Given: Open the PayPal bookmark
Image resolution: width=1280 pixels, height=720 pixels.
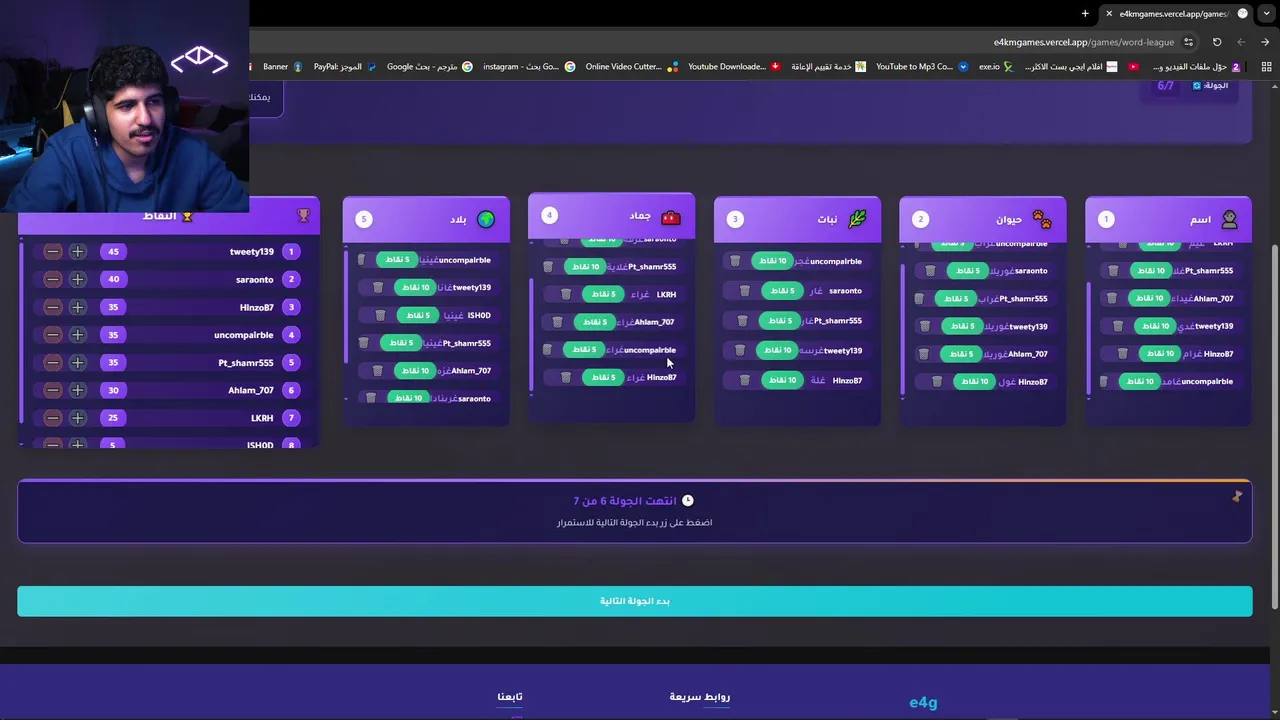Looking at the screenshot, I should tap(345, 67).
